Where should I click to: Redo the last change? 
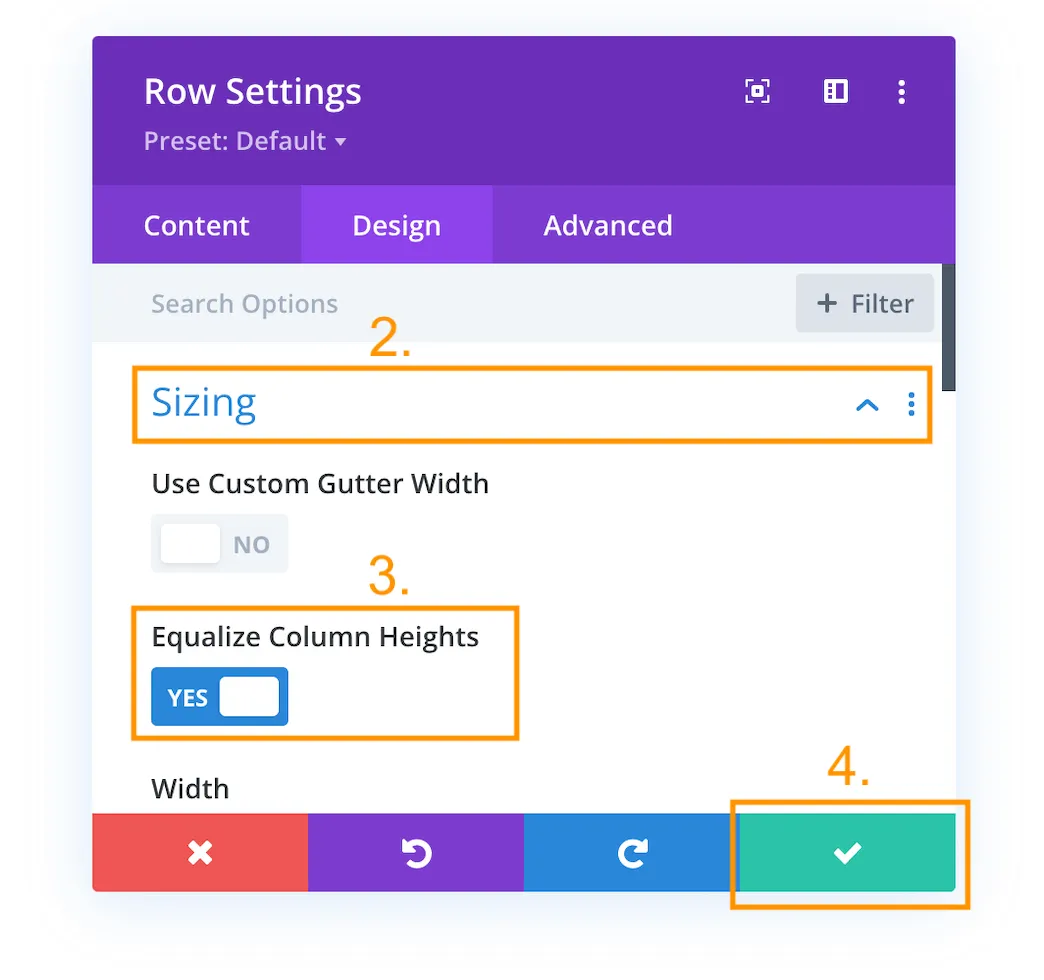coord(630,853)
